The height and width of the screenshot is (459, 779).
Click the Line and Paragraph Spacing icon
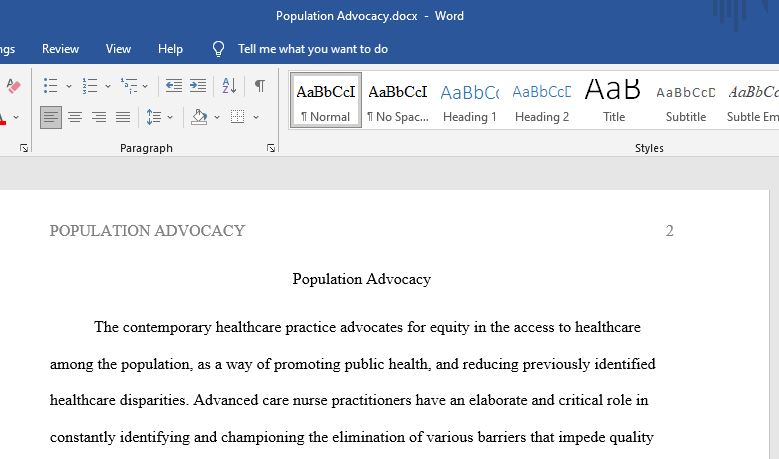pyautogui.click(x=154, y=117)
